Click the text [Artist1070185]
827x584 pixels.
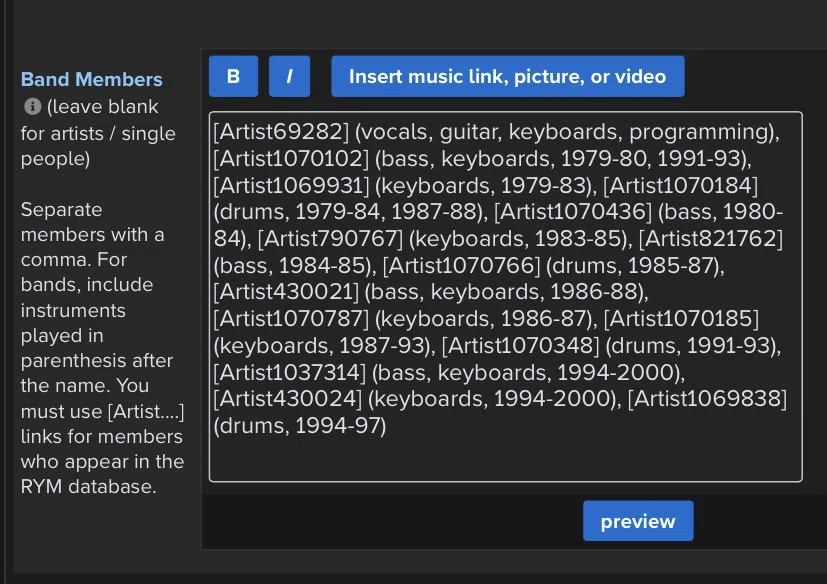coord(681,319)
